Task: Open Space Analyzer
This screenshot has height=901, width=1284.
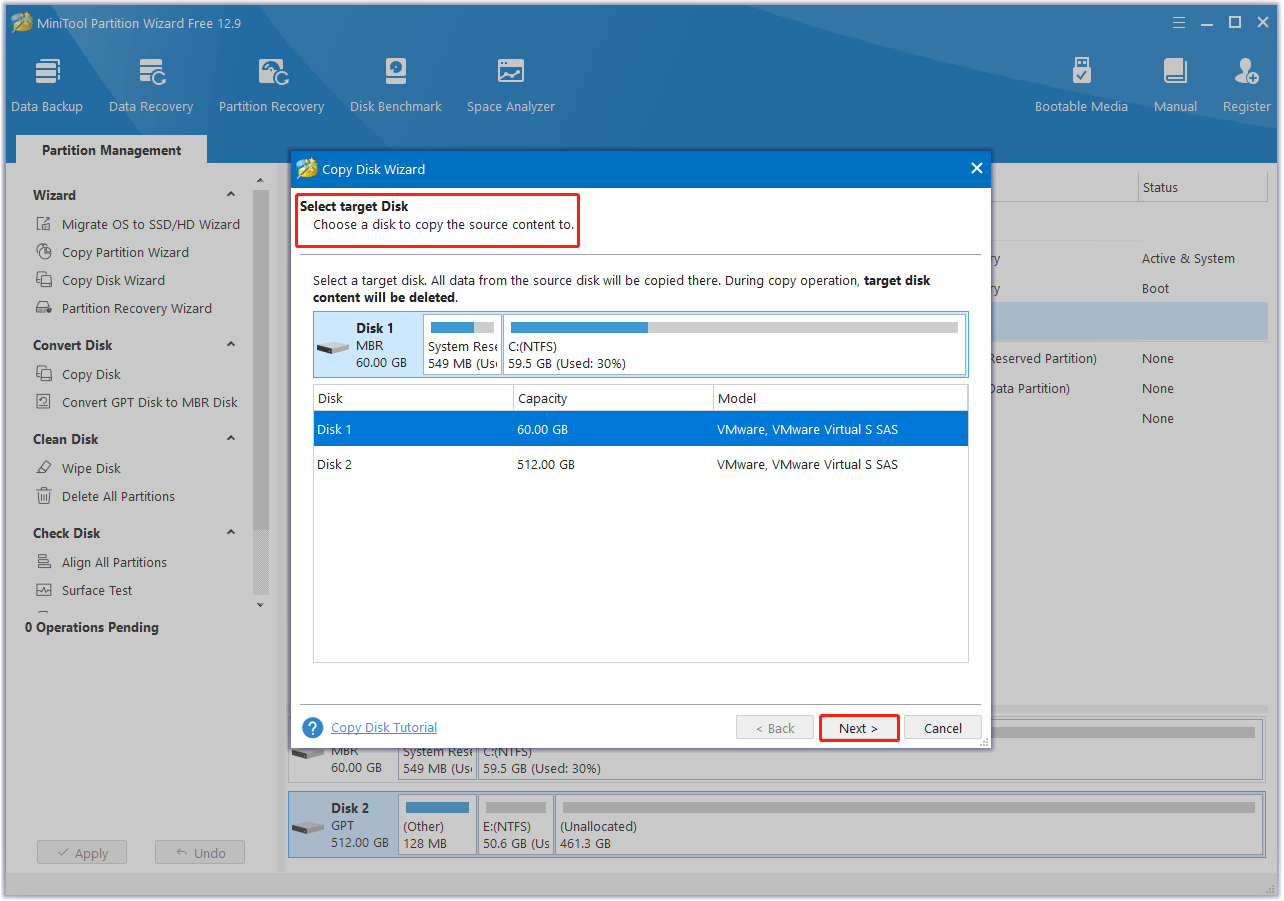Action: coord(510,82)
